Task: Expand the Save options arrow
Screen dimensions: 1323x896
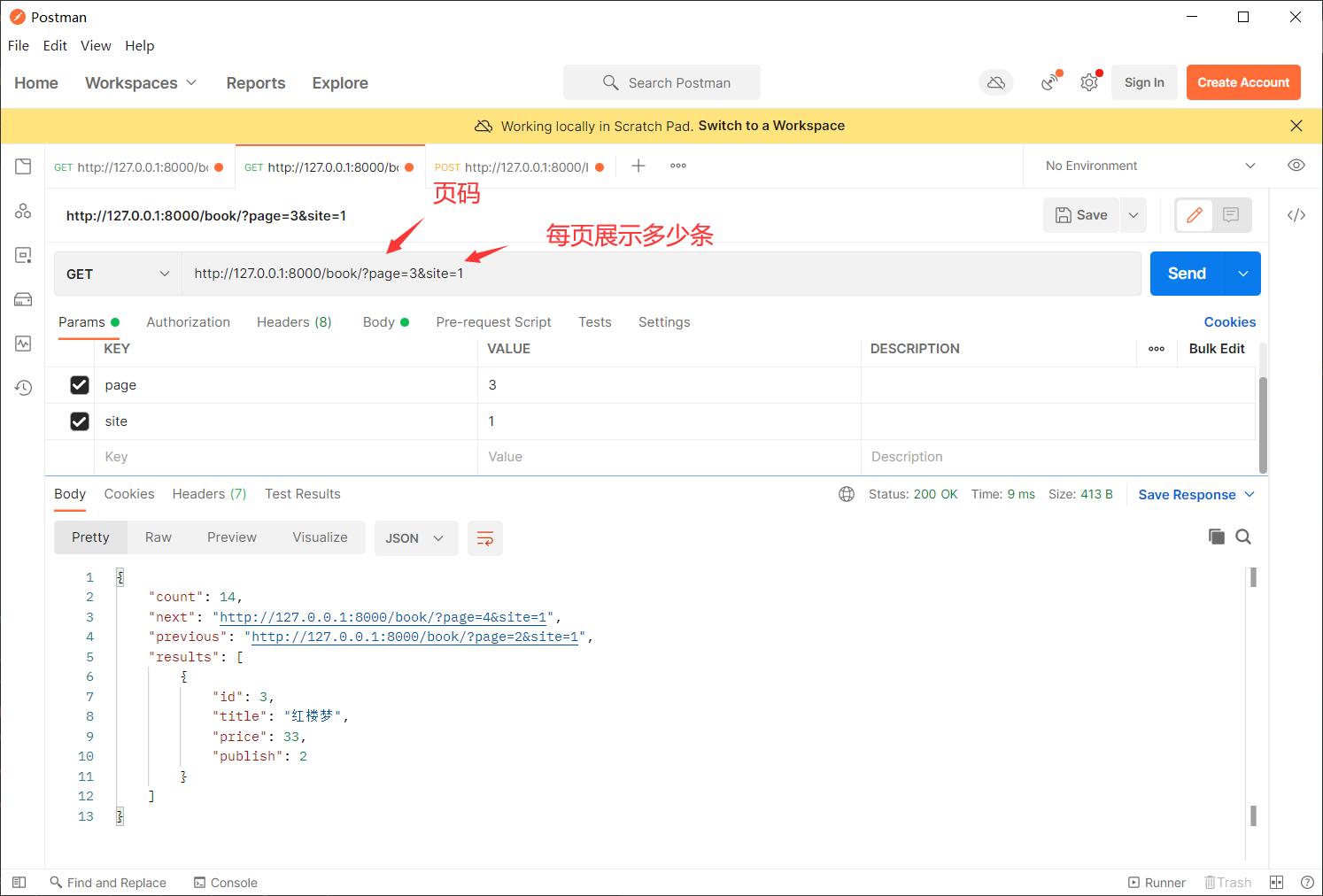Action: coord(1133,215)
